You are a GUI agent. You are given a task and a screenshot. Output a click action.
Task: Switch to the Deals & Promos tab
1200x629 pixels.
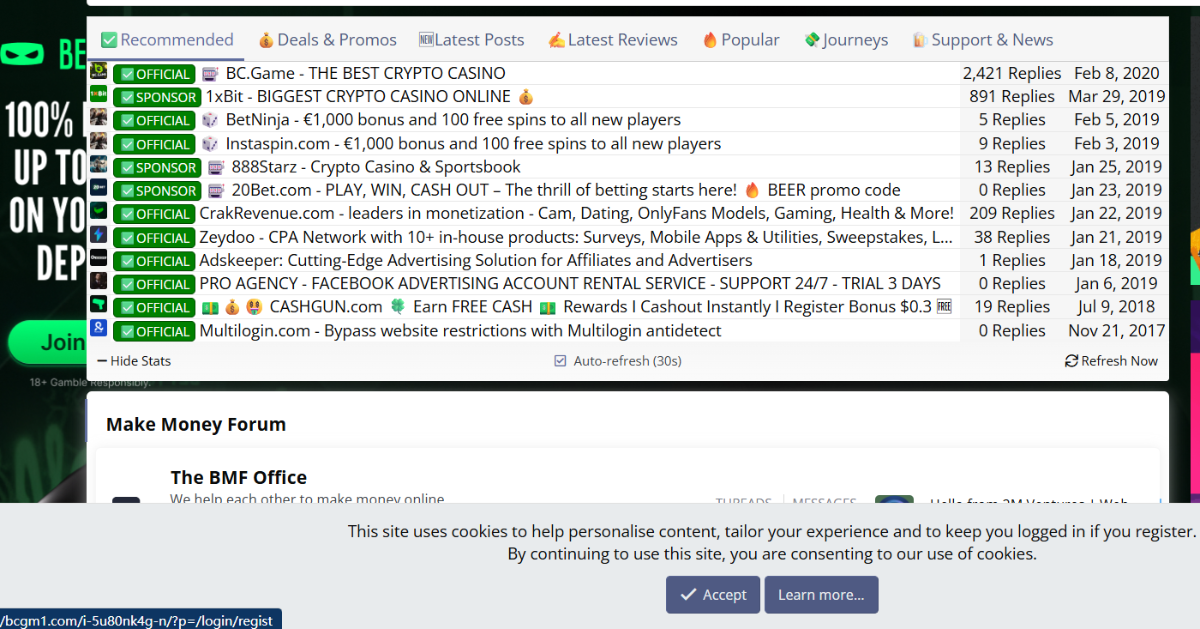[327, 40]
